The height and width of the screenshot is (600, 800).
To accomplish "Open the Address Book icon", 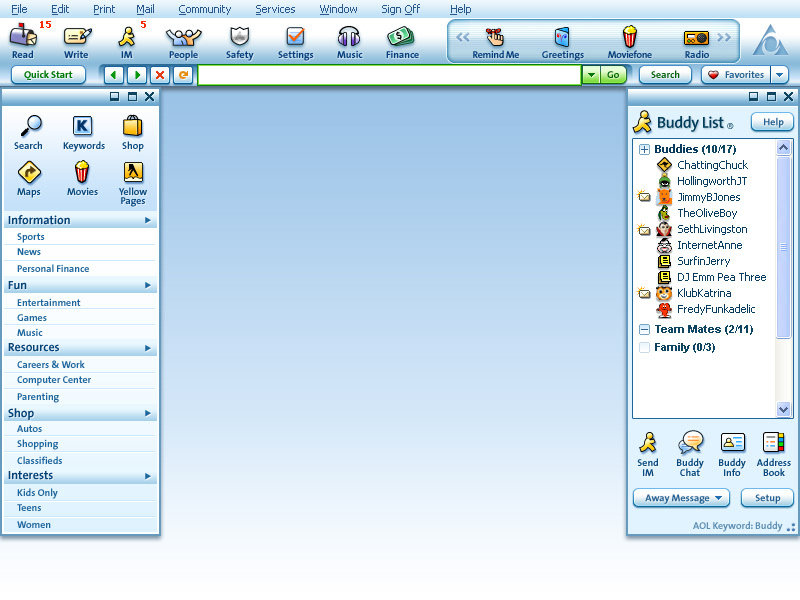I will pos(773,443).
